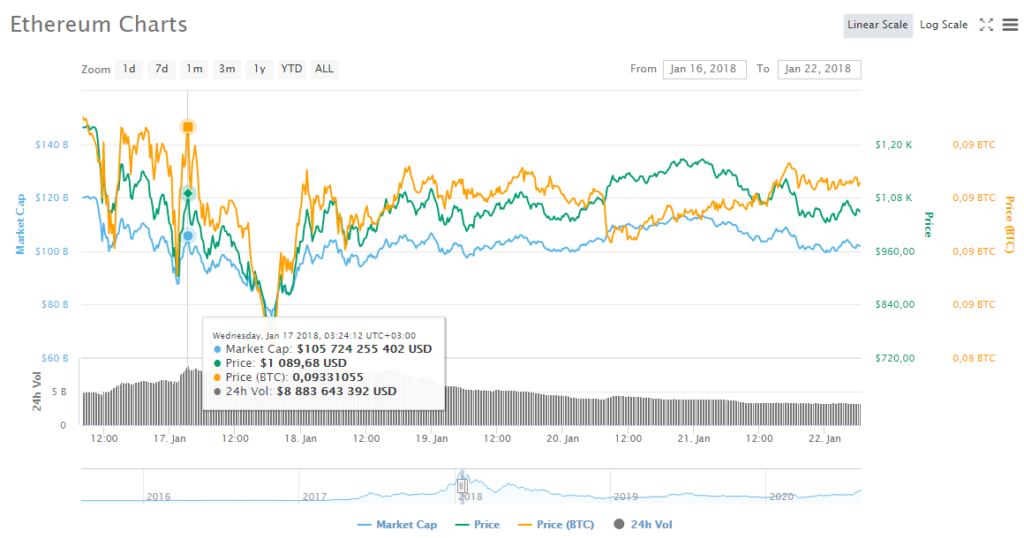Click the 20. Jan axis label
Image resolution: width=1024 pixels, height=538 pixels.
tap(563, 439)
